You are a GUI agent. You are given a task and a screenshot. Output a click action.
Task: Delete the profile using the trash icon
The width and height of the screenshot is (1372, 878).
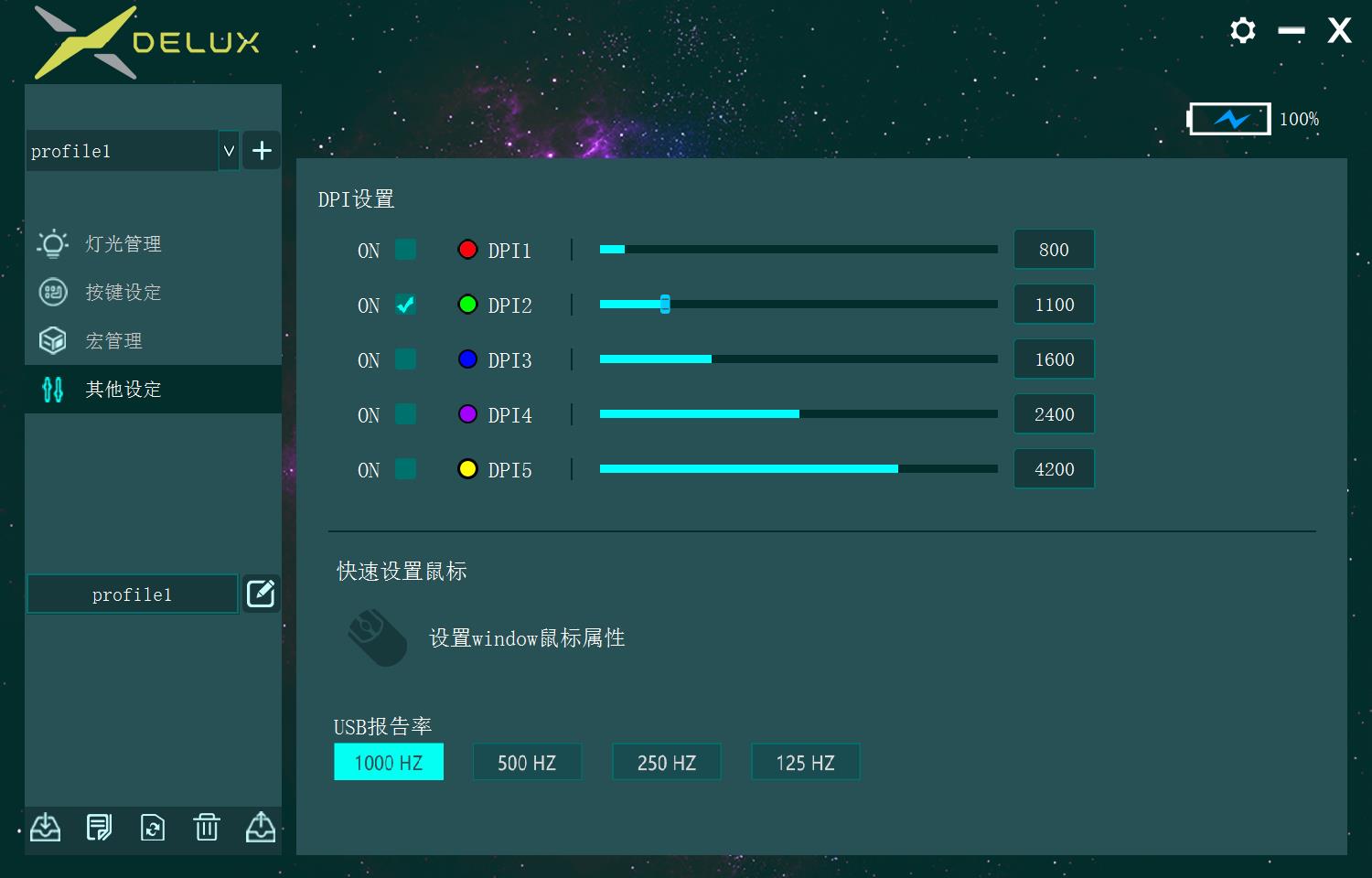pos(207,827)
